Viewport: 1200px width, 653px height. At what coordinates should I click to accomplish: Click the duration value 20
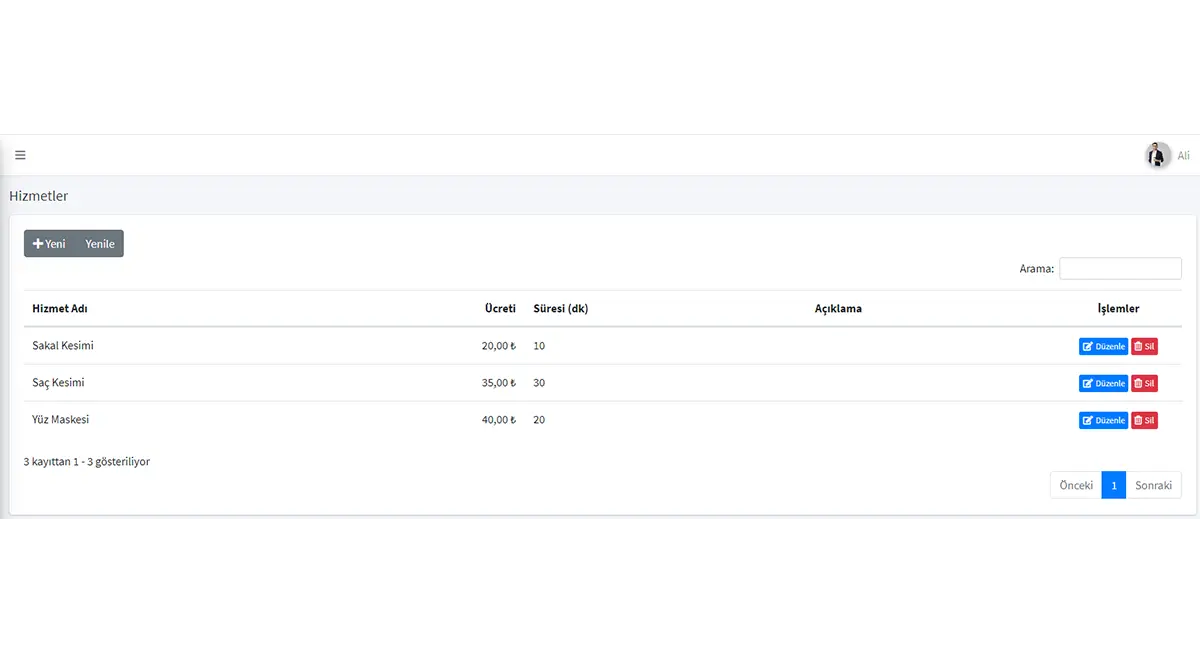coord(539,420)
